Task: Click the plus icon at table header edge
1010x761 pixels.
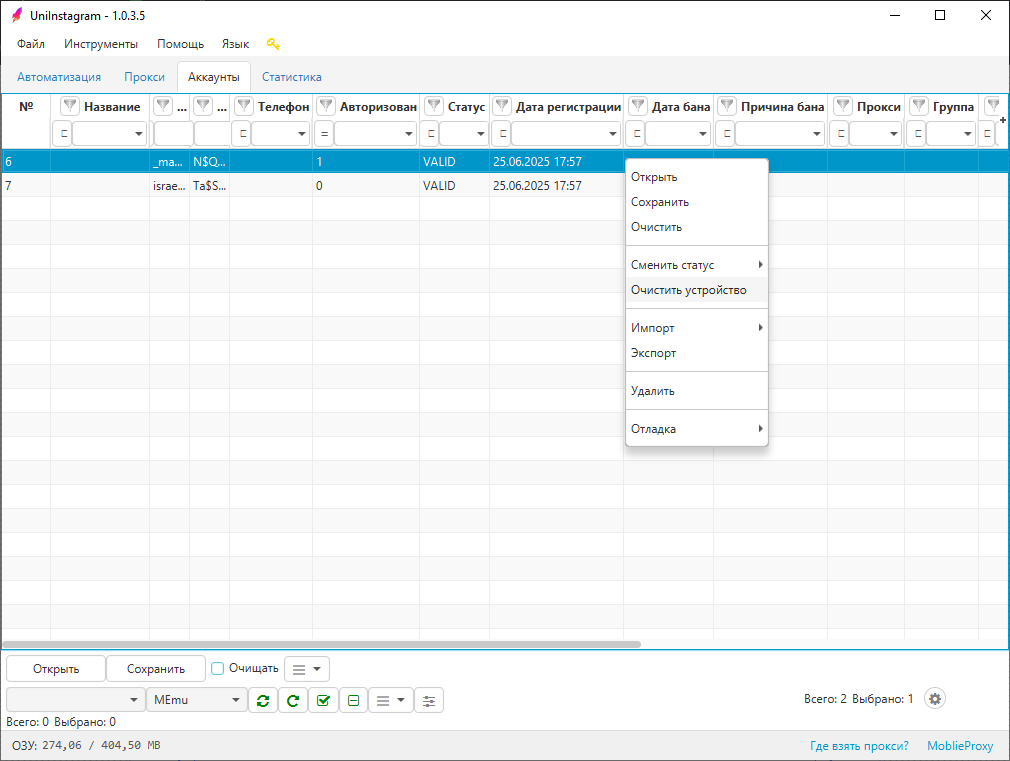Action: (x=1003, y=120)
